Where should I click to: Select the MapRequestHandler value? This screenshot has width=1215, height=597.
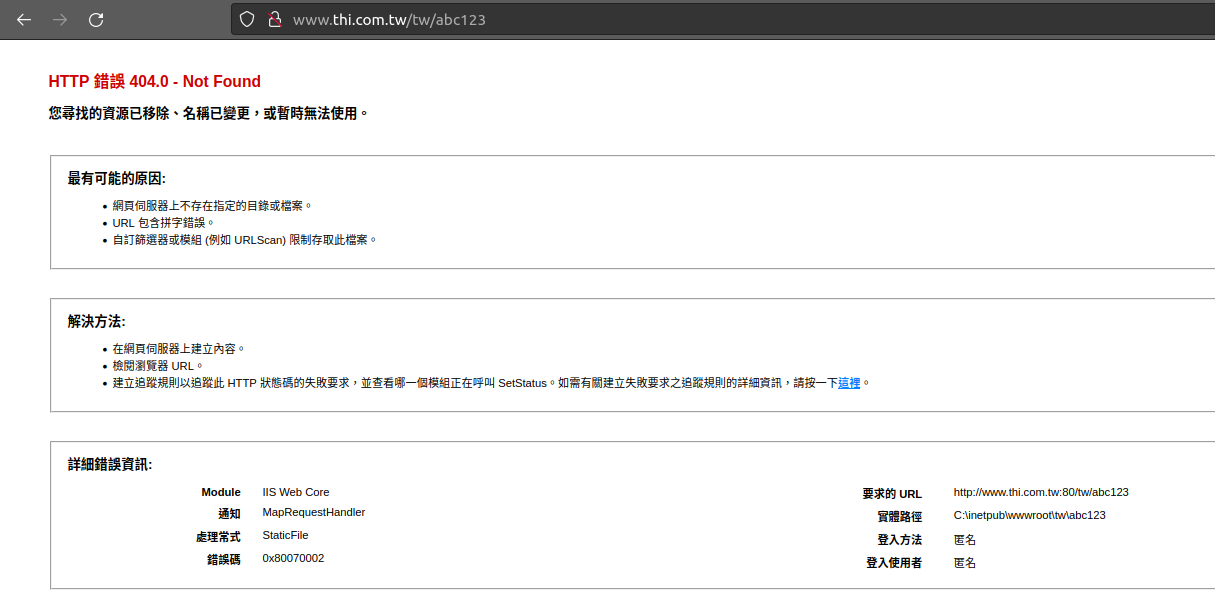(314, 512)
